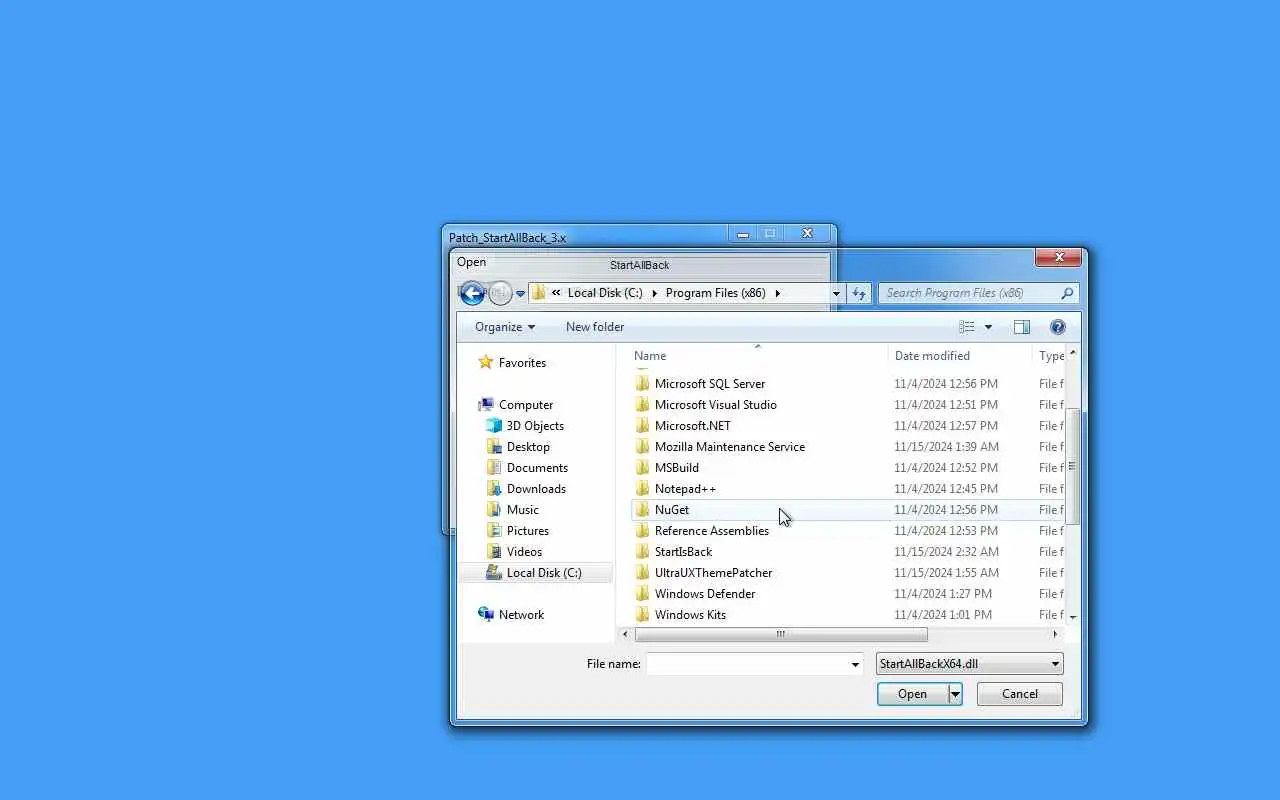
Task: Open the Open button split arrow
Action: pyautogui.click(x=955, y=694)
